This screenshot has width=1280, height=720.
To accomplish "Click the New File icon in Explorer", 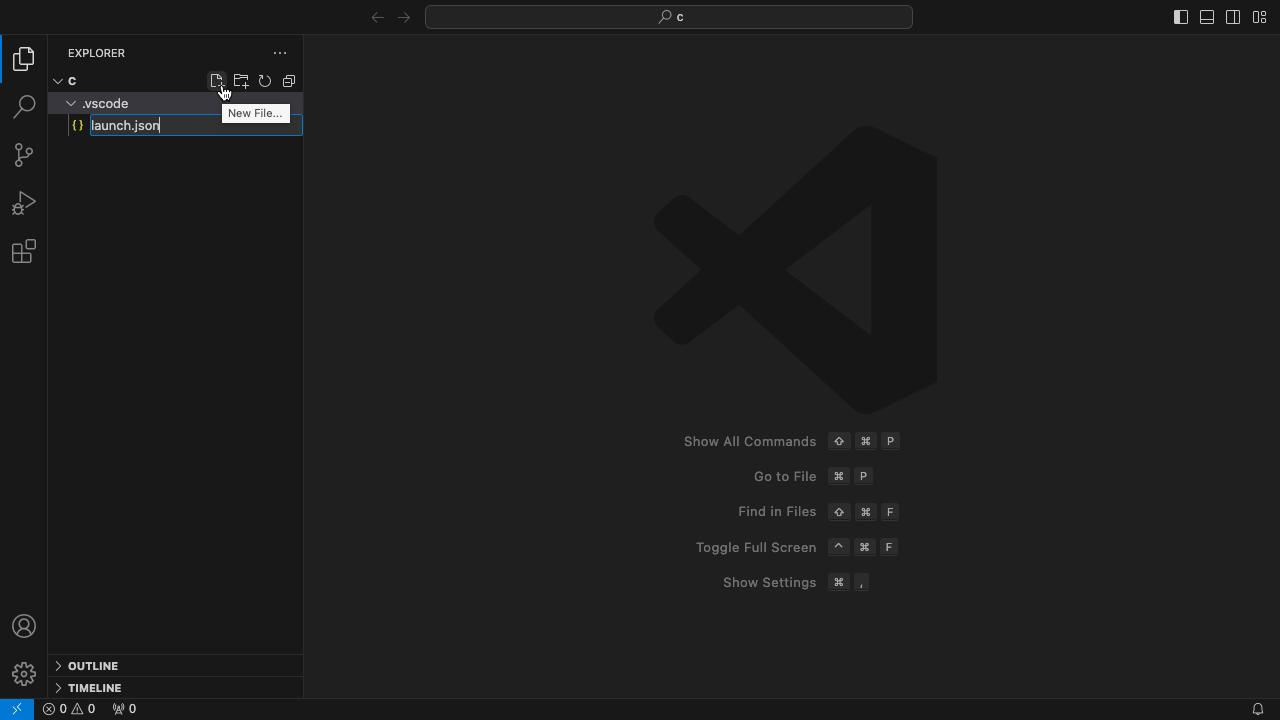I will [216, 81].
